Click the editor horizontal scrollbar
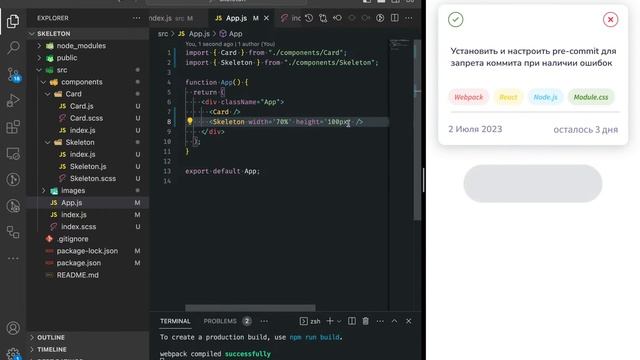Screen dimensions: 640x360 point(250,307)
